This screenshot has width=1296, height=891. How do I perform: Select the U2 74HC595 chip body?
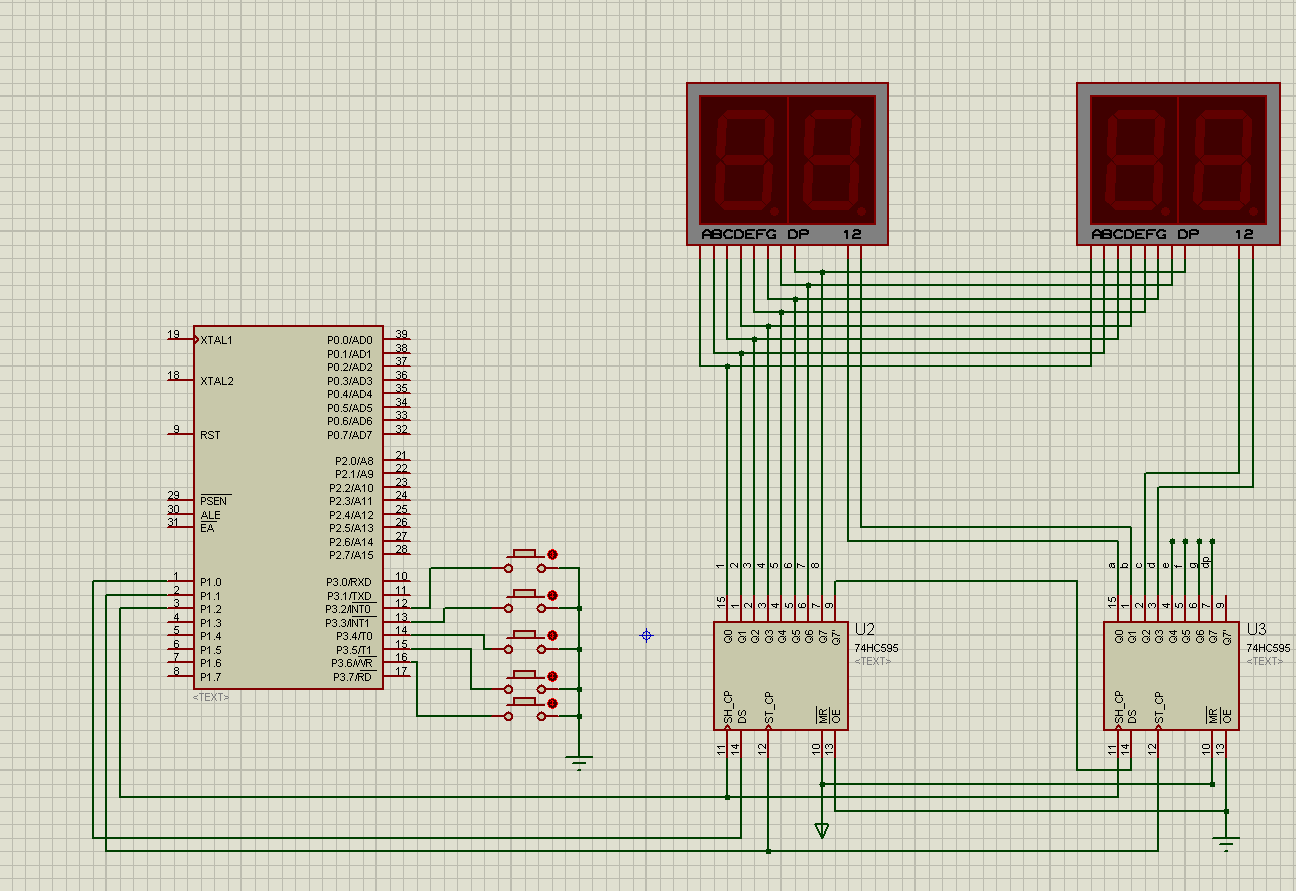(780, 676)
